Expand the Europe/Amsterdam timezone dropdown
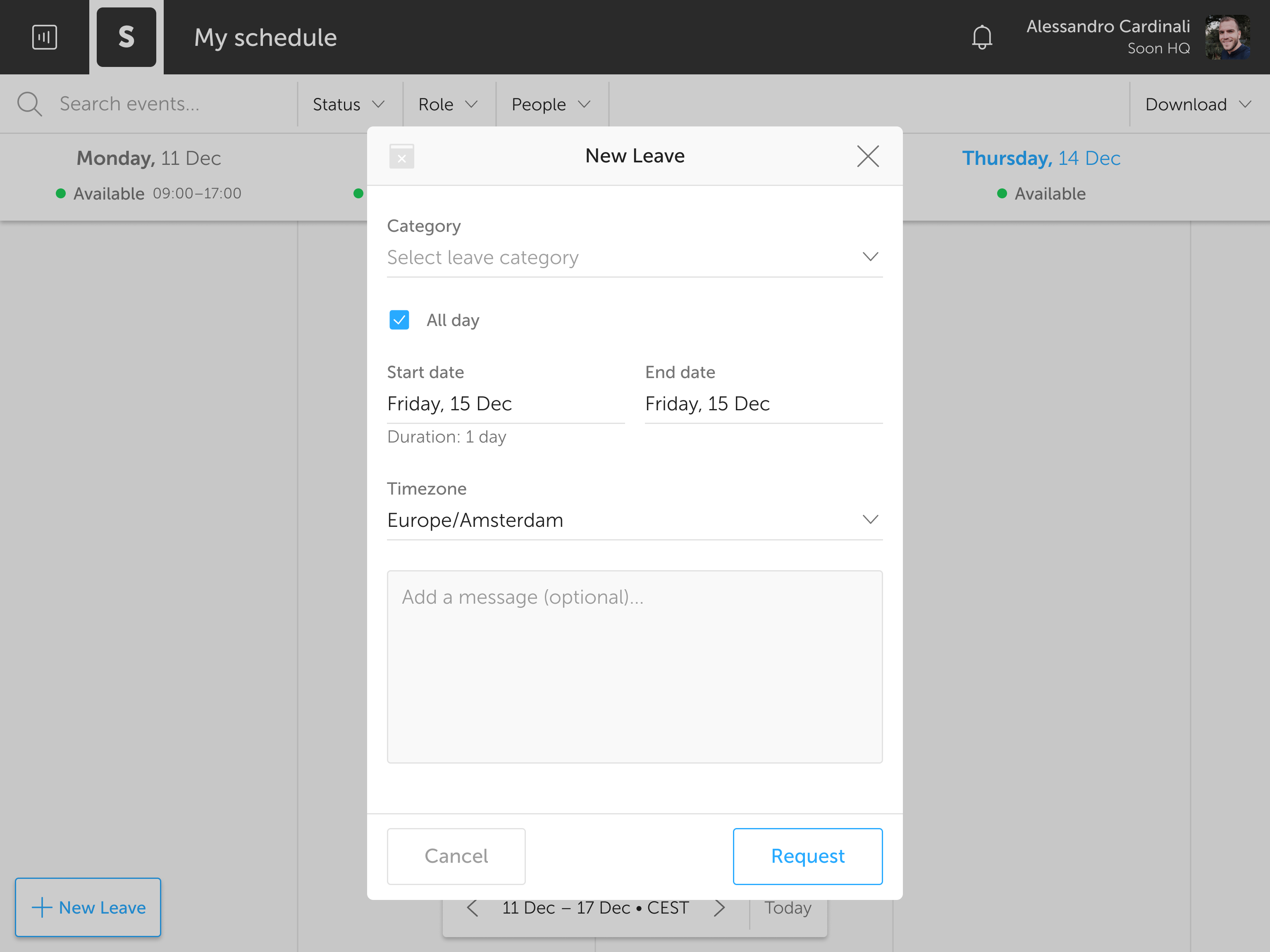This screenshot has height=952, width=1270. [x=635, y=520]
